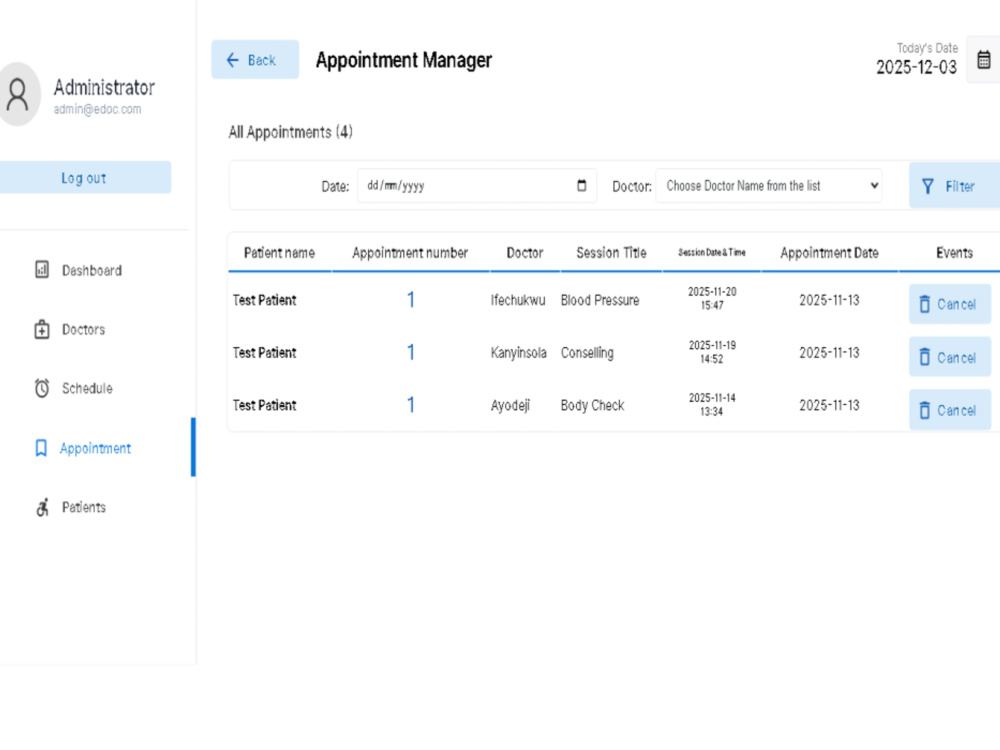This screenshot has width=1000, height=750.
Task: Click today's date 2025-12-03
Action: (x=916, y=67)
